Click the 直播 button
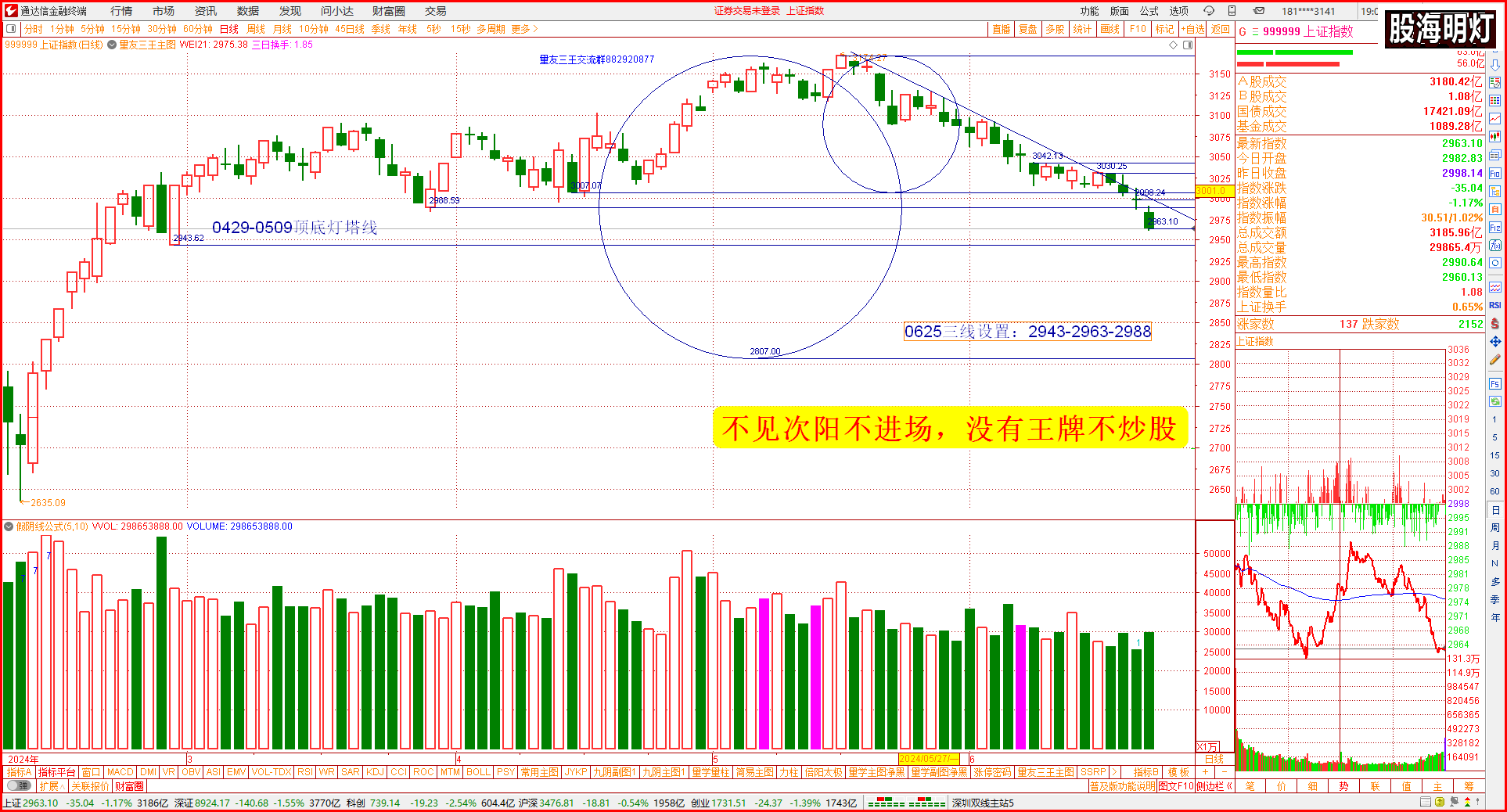Screen dimensions: 1507x812 point(1002,29)
